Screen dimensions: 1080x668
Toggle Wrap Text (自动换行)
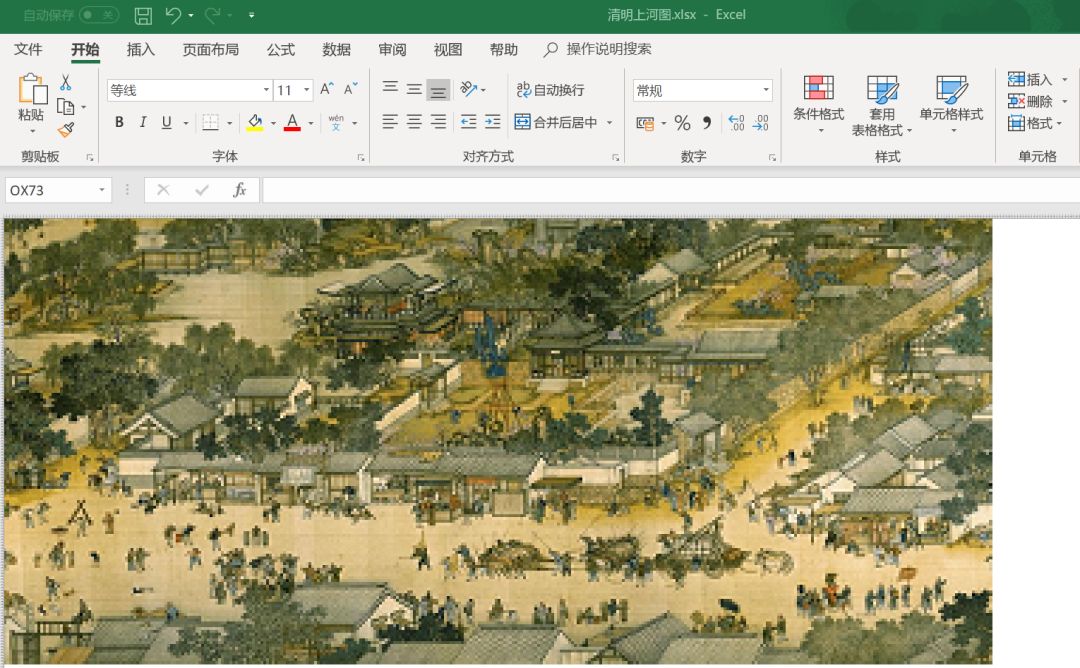550,90
